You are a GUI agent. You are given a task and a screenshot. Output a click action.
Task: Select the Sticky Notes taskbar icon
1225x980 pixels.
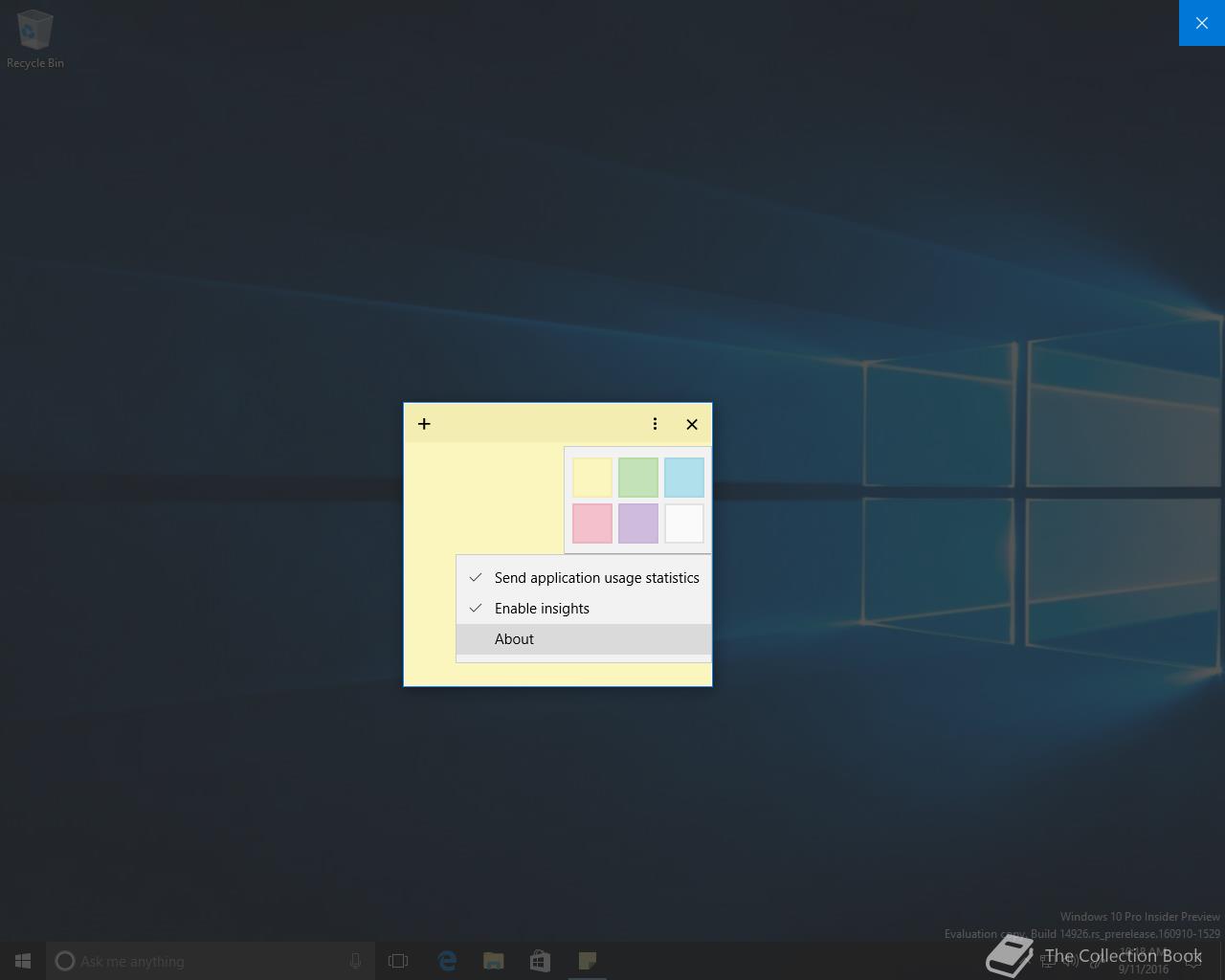click(588, 961)
